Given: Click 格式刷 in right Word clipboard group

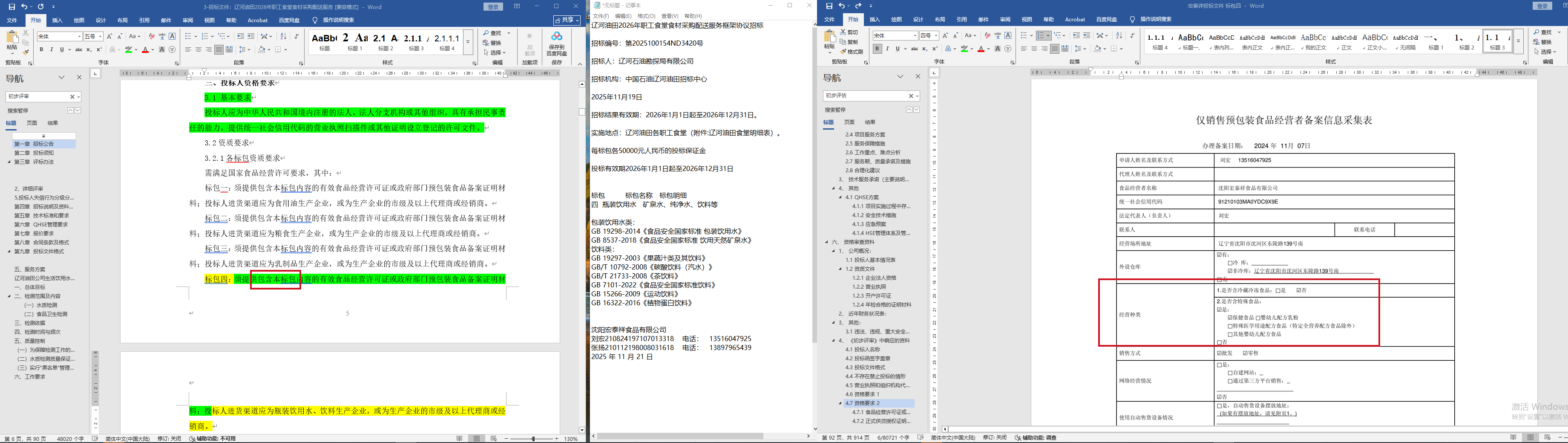Looking at the screenshot, I should (852, 52).
